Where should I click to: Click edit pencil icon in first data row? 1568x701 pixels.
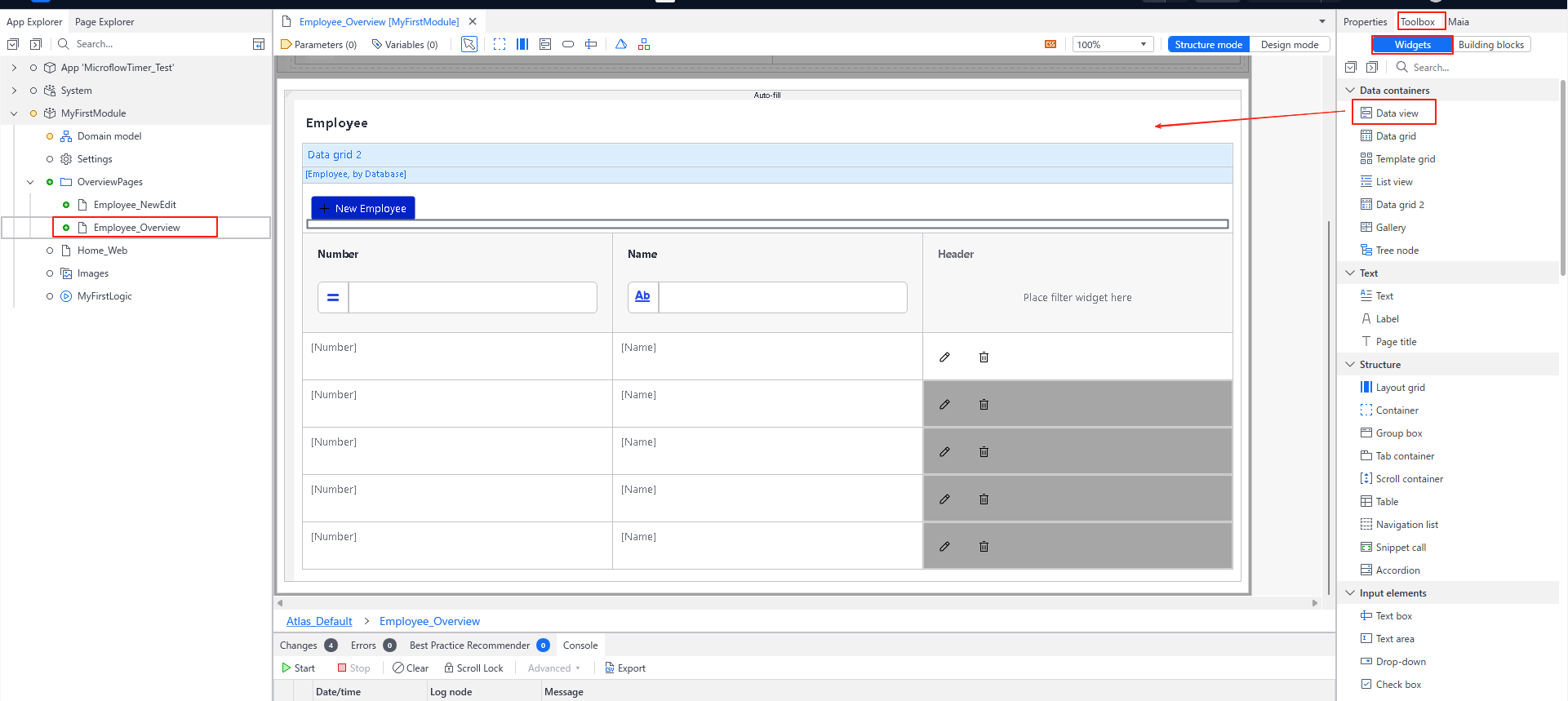(x=944, y=357)
